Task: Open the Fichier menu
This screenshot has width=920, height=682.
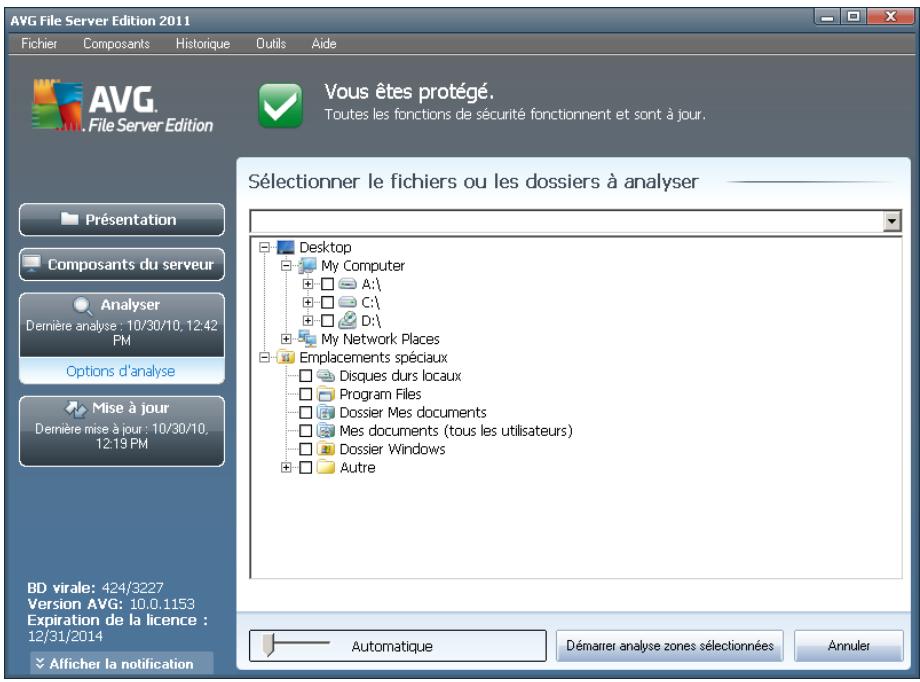Action: coord(39,43)
